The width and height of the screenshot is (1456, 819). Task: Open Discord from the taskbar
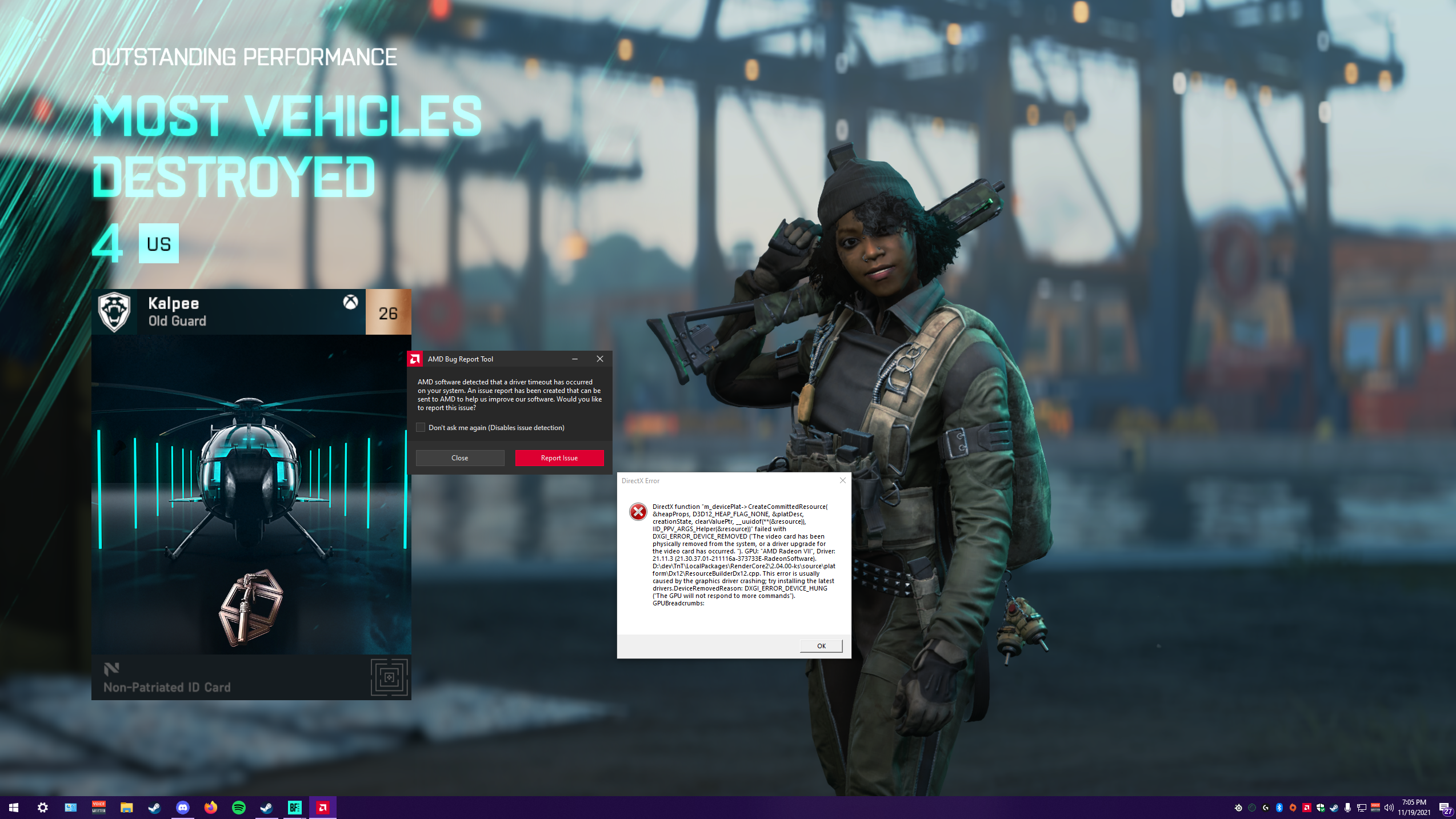pos(183,807)
